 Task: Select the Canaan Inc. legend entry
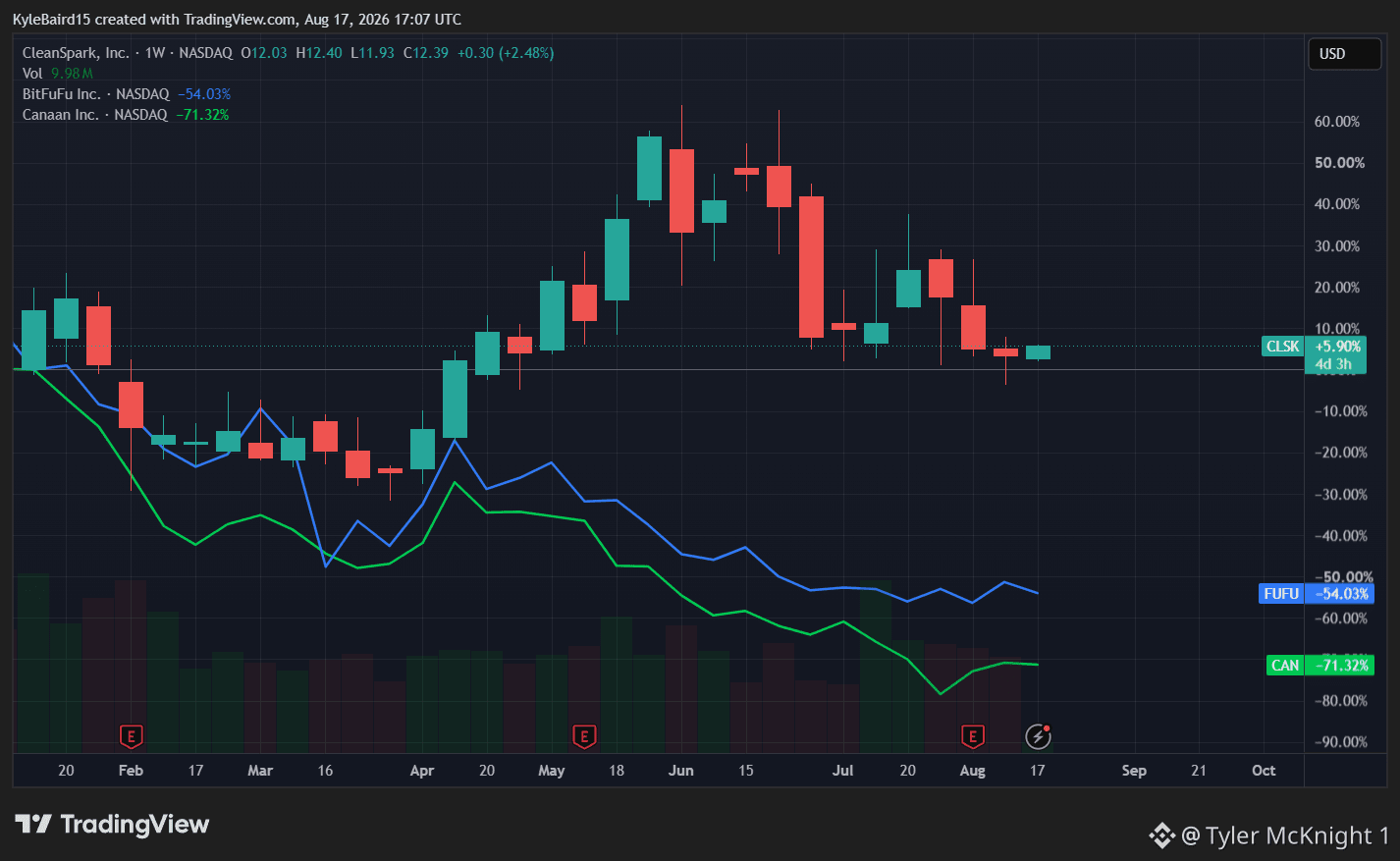coord(95,115)
